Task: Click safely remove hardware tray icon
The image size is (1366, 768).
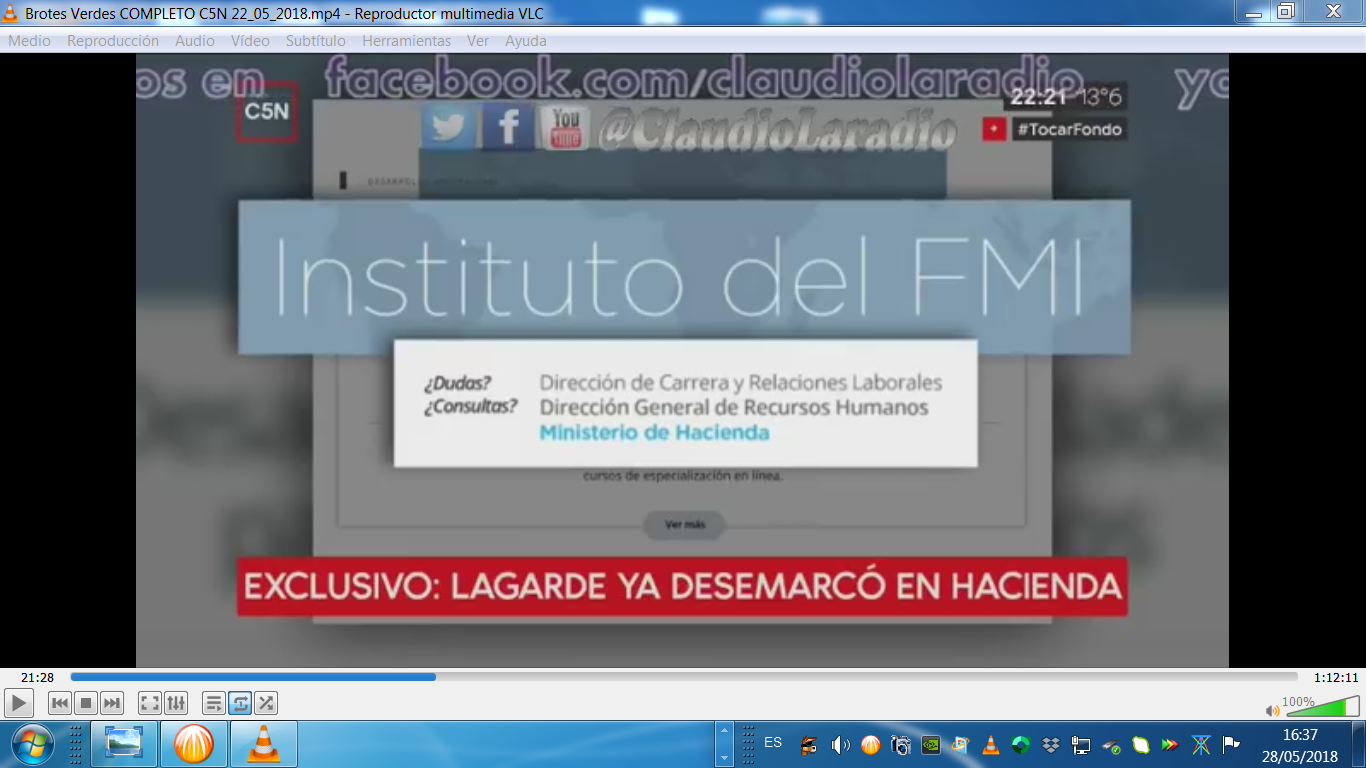Action: pyautogui.click(x=1110, y=745)
